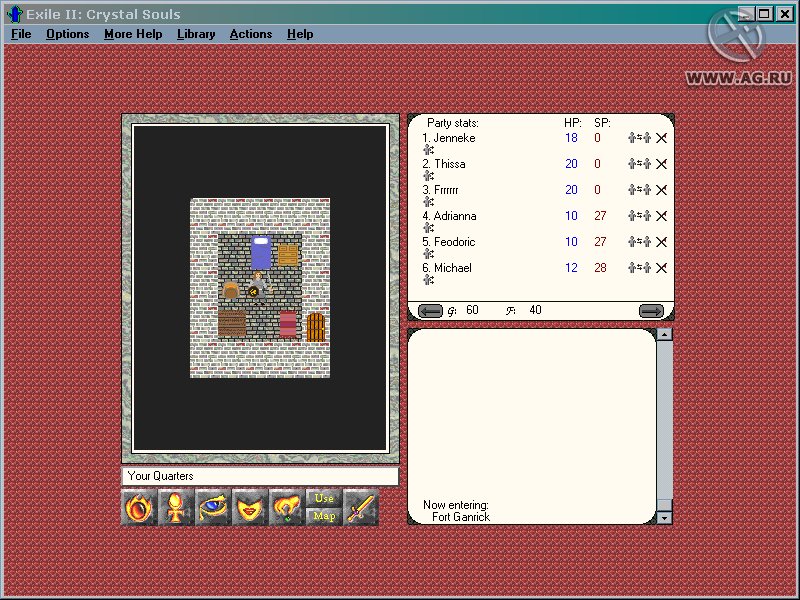The height and width of the screenshot is (600, 800).
Task: Open the More Help menu
Action: tap(133, 34)
